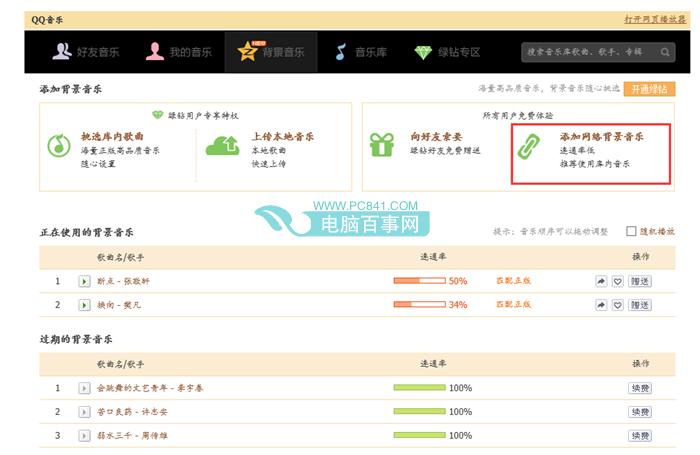Click the music library search input field
700x455 pixels.
point(590,52)
